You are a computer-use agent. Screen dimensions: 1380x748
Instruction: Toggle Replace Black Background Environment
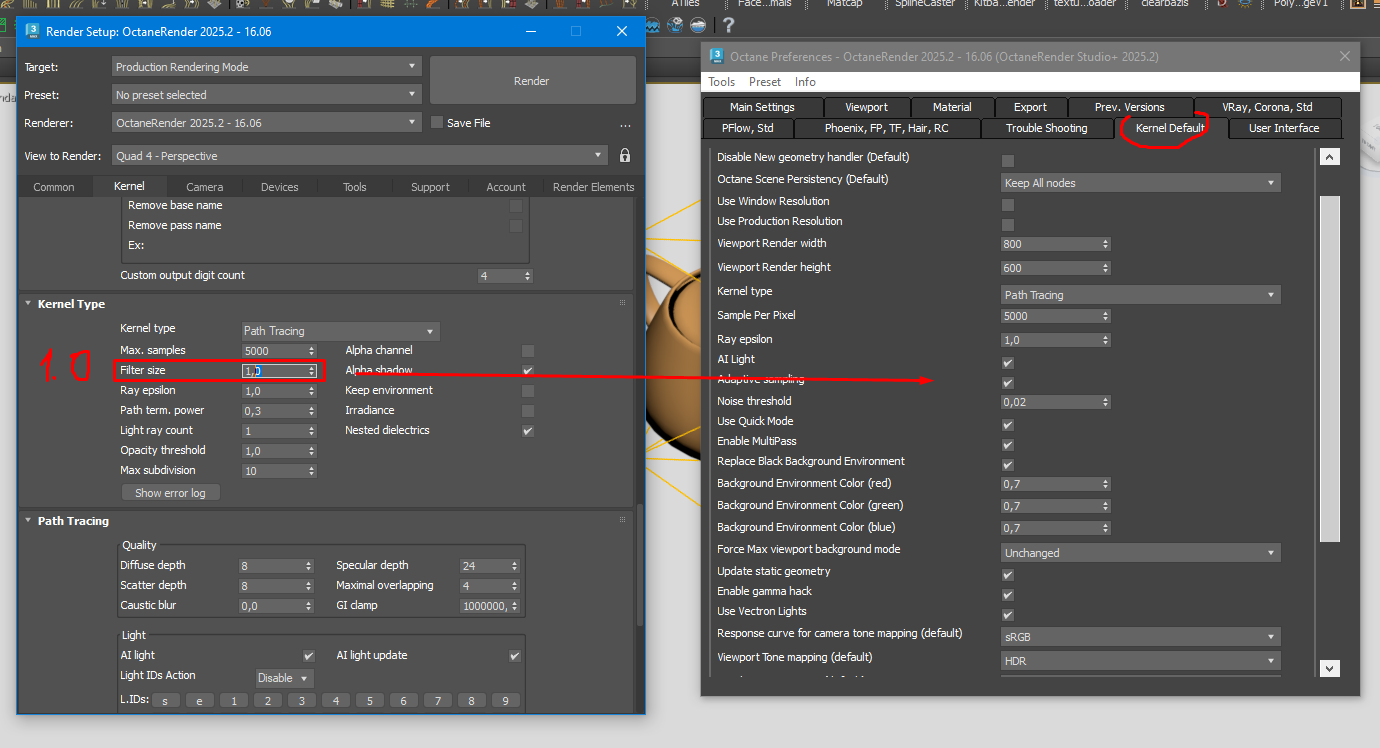tap(1008, 465)
